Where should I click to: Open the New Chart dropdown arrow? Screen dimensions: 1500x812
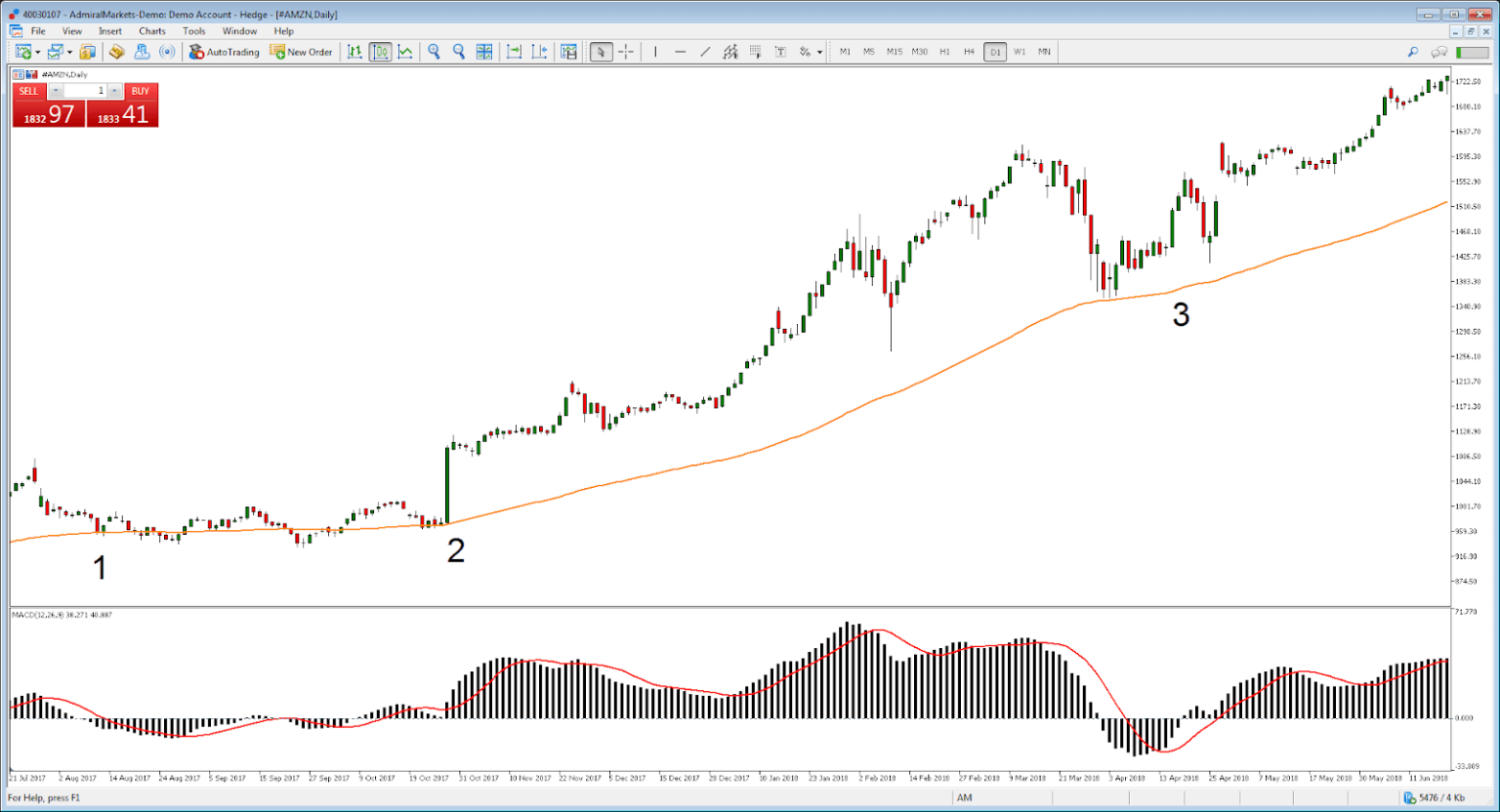click(38, 52)
